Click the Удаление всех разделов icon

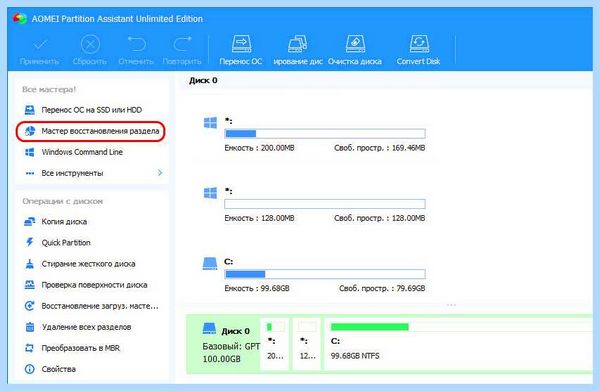click(29, 327)
